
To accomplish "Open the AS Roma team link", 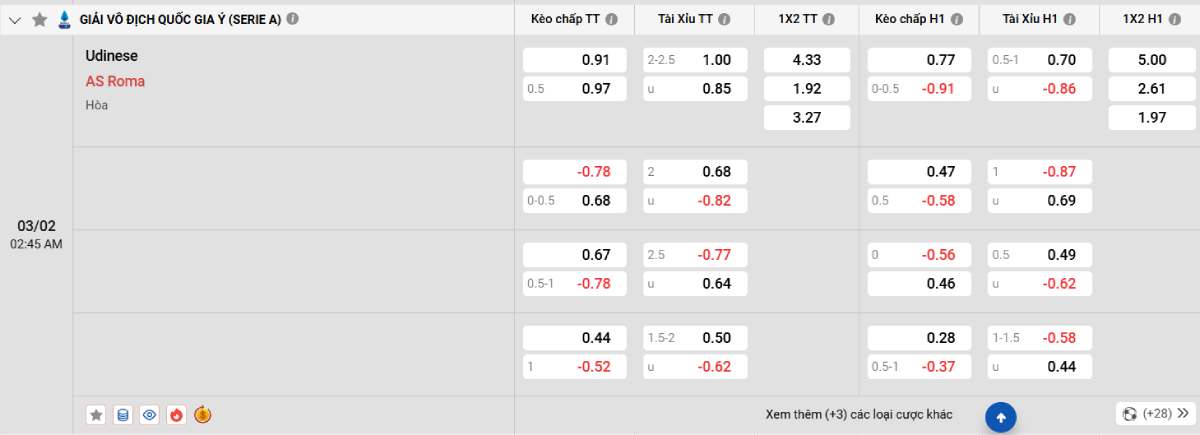I will pyautogui.click(x=116, y=81).
